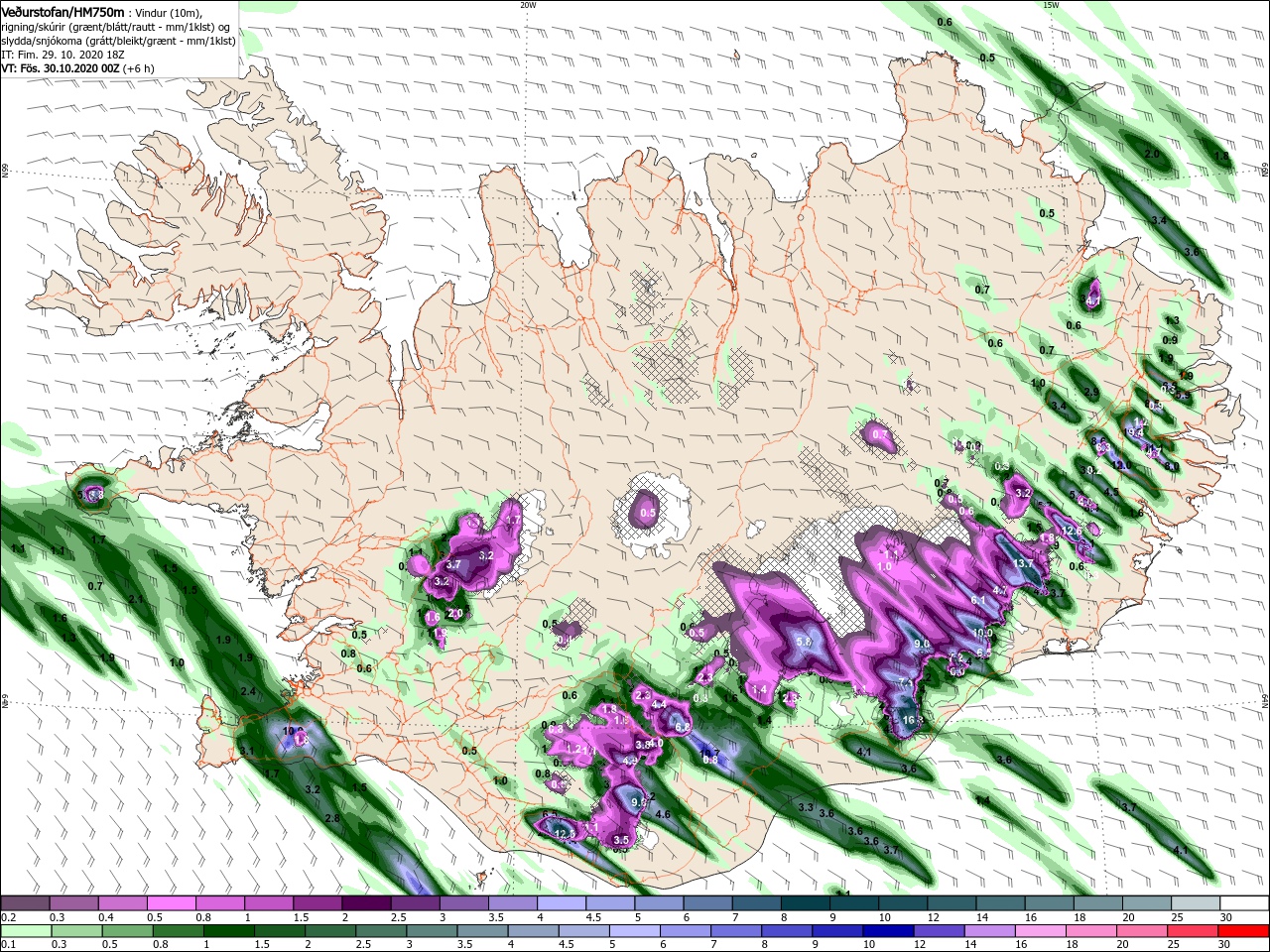Click the 6.8 precipitation value on the map
The height and width of the screenshot is (952, 1270).
pyautogui.click(x=683, y=727)
